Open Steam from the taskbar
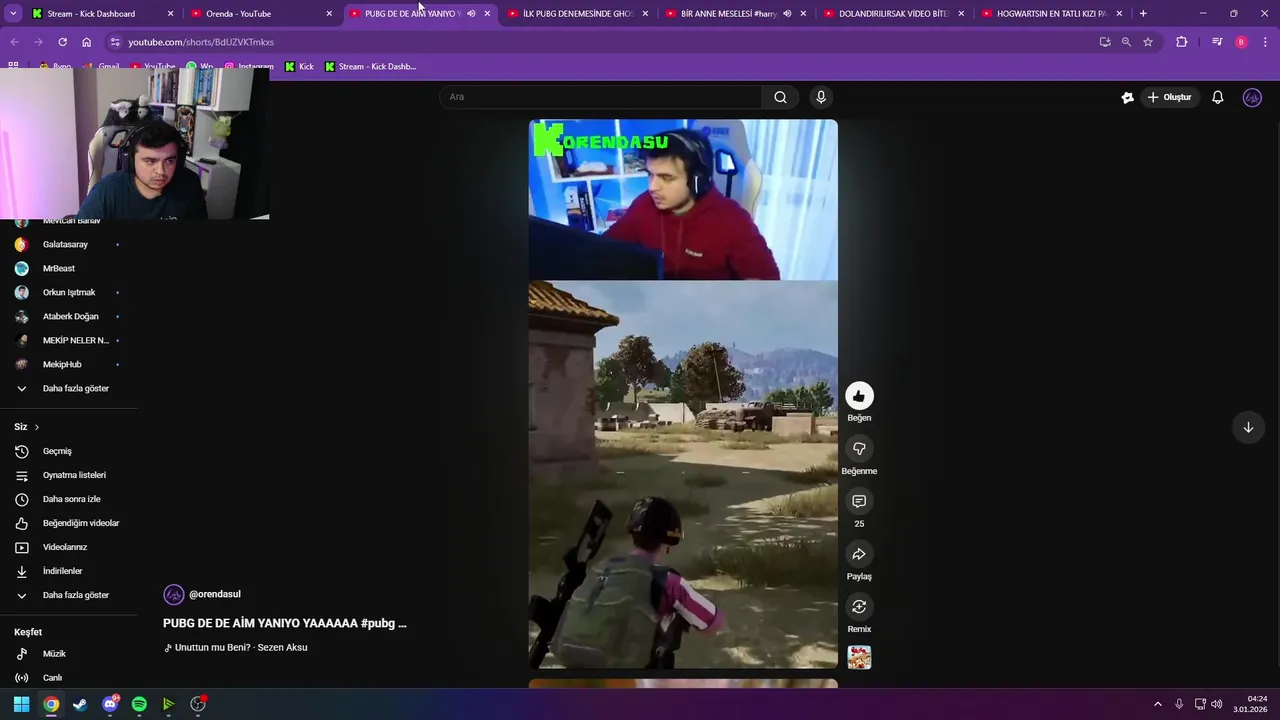 80,704
